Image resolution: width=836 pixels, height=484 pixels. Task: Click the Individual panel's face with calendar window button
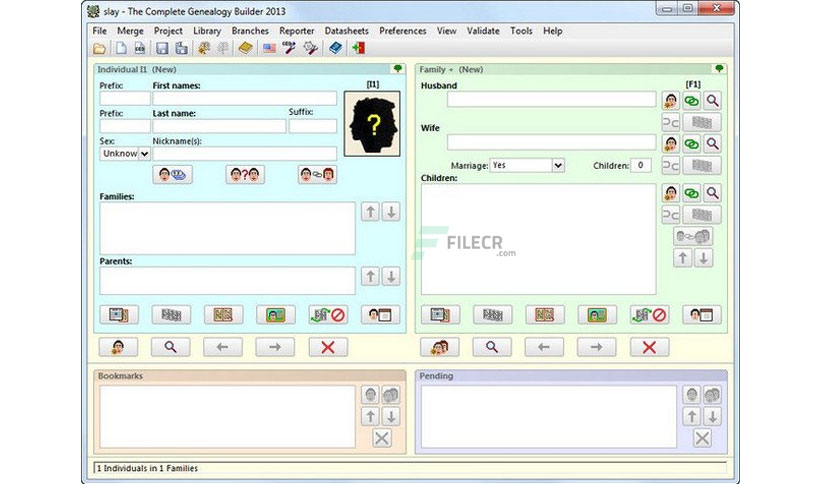[380, 315]
